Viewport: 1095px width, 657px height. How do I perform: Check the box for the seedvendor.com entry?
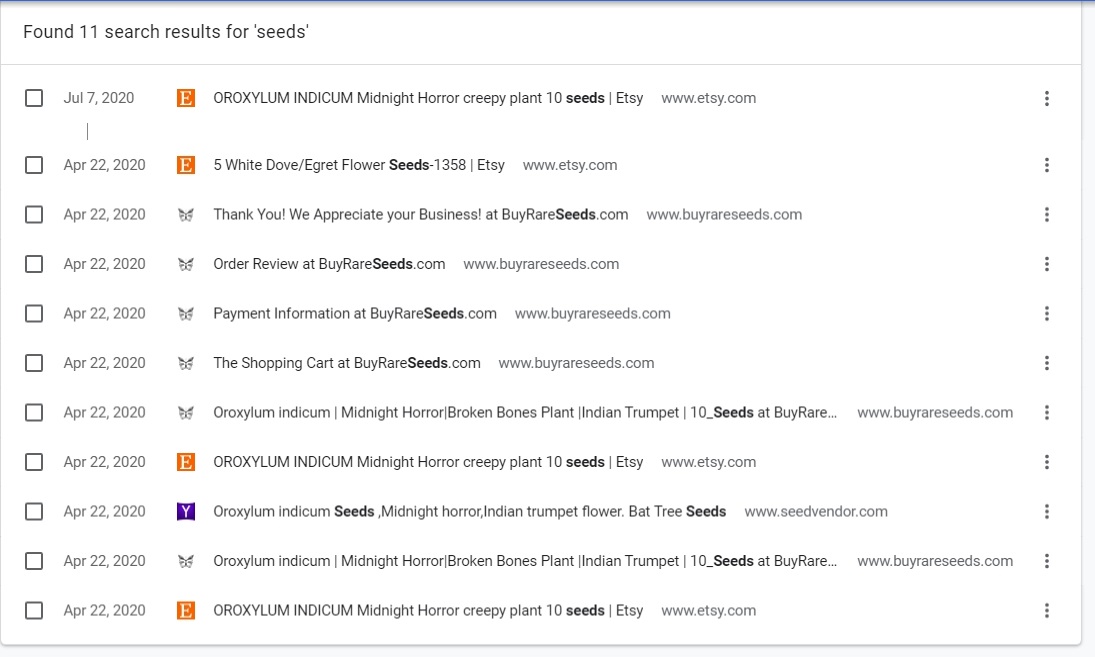click(34, 511)
